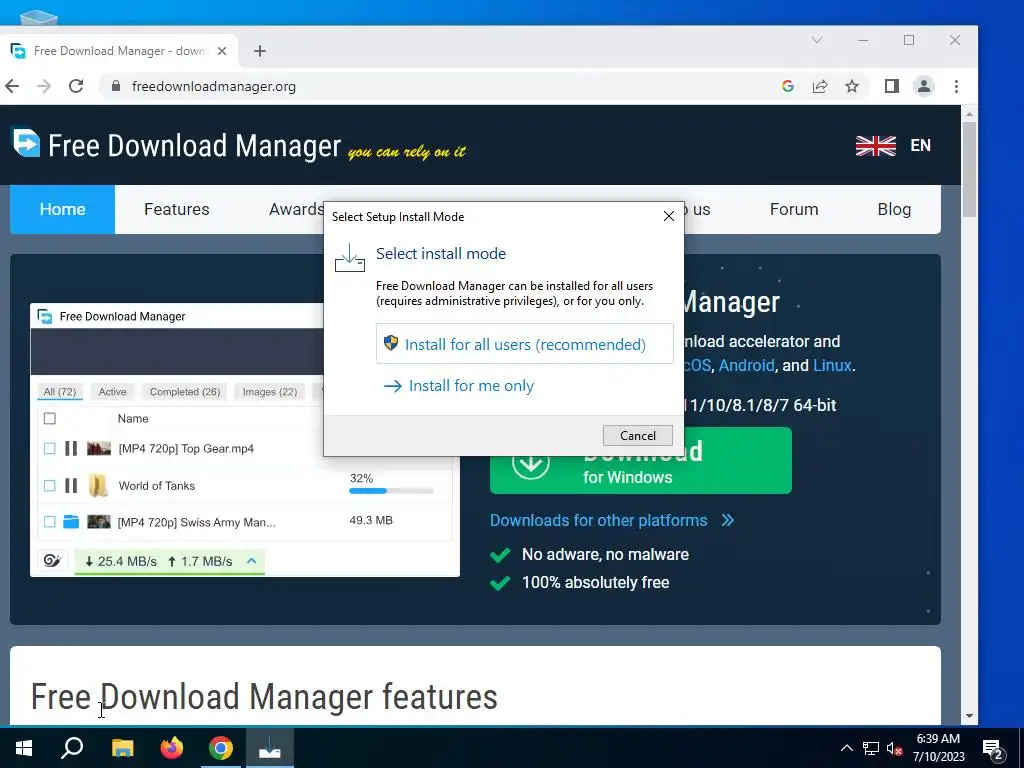Launch Firefox from the taskbar
The height and width of the screenshot is (768, 1024).
(172, 748)
